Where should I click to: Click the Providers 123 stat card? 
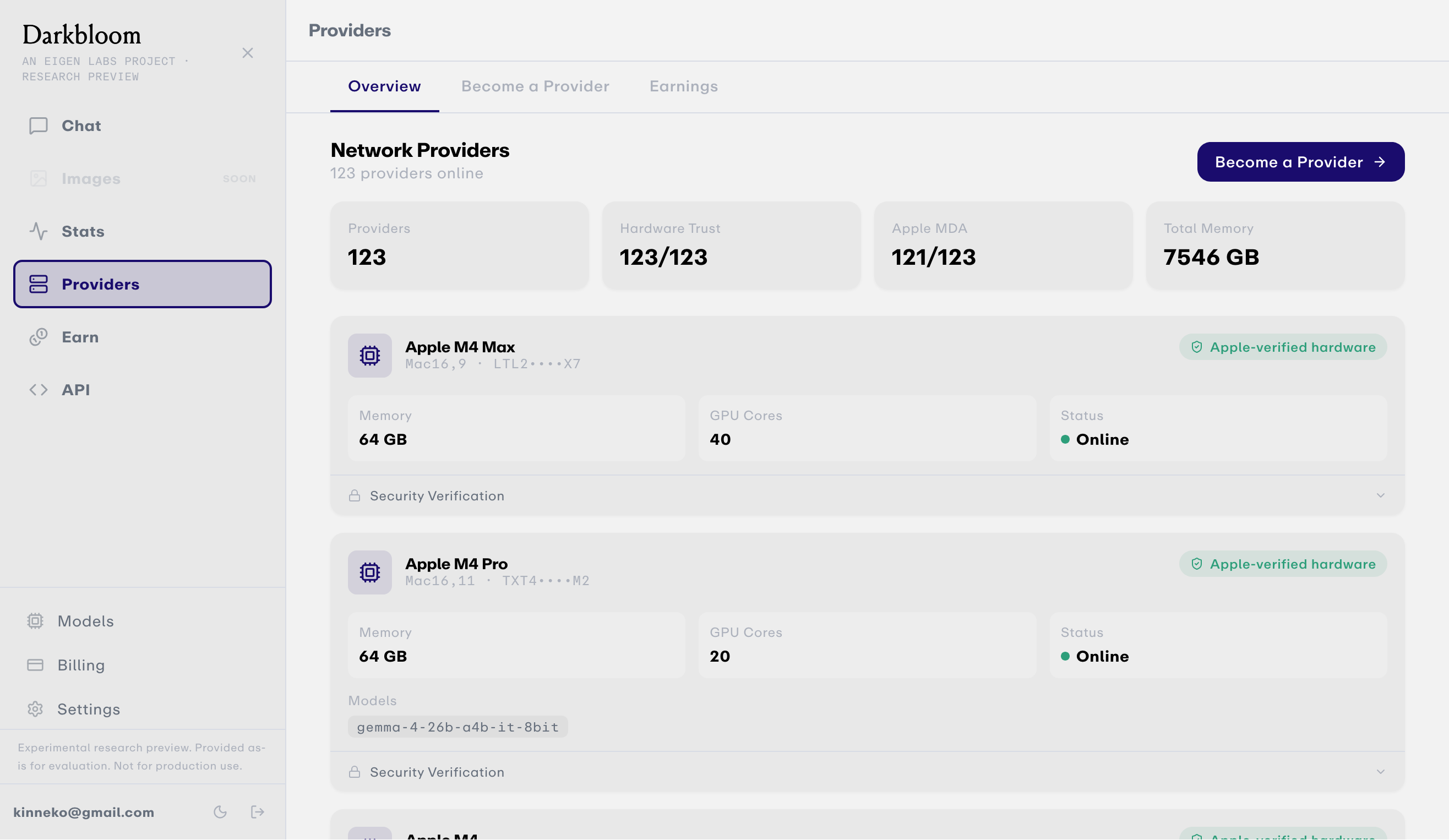[460, 246]
